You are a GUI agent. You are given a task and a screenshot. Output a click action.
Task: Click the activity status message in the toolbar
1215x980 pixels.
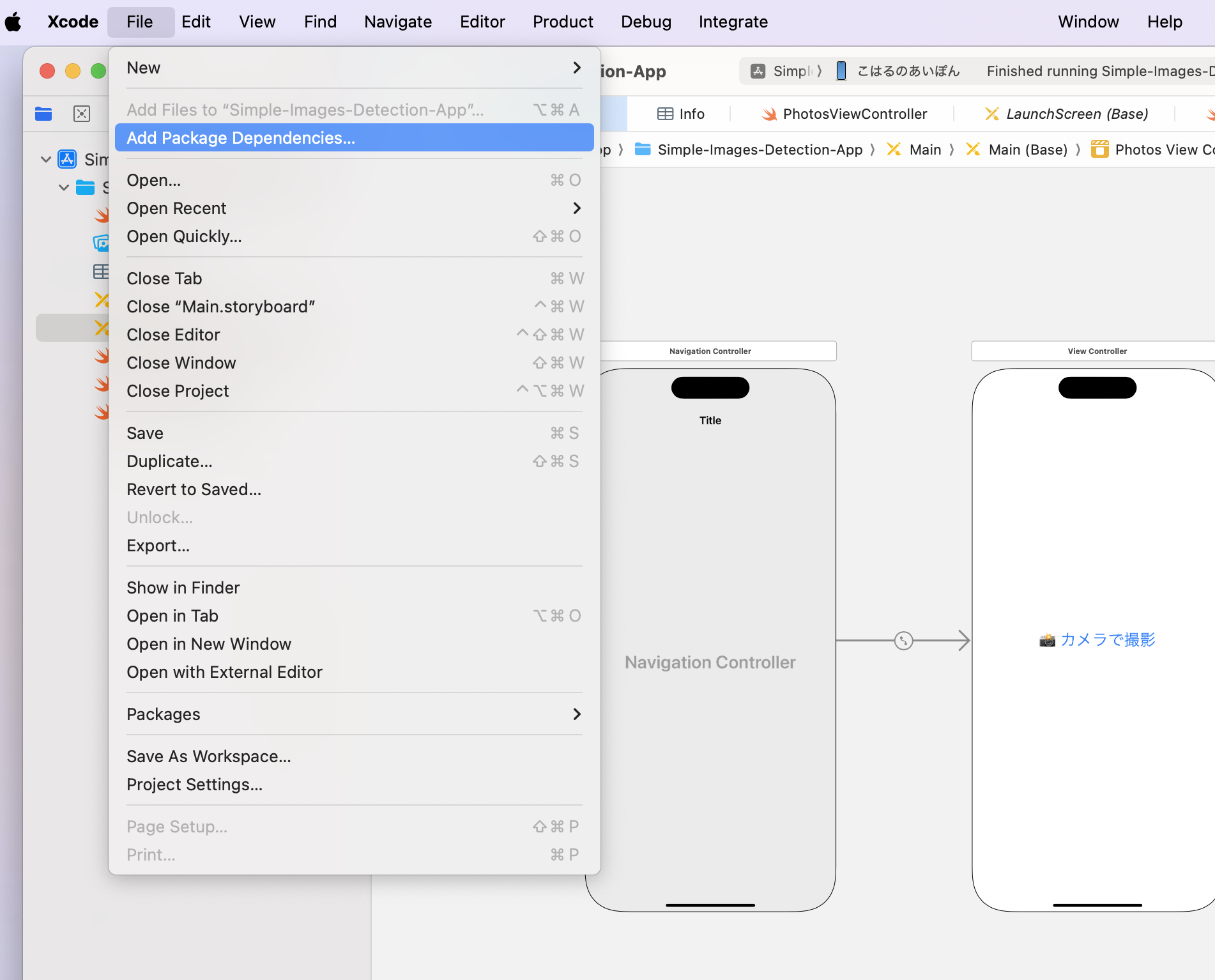(x=1100, y=71)
